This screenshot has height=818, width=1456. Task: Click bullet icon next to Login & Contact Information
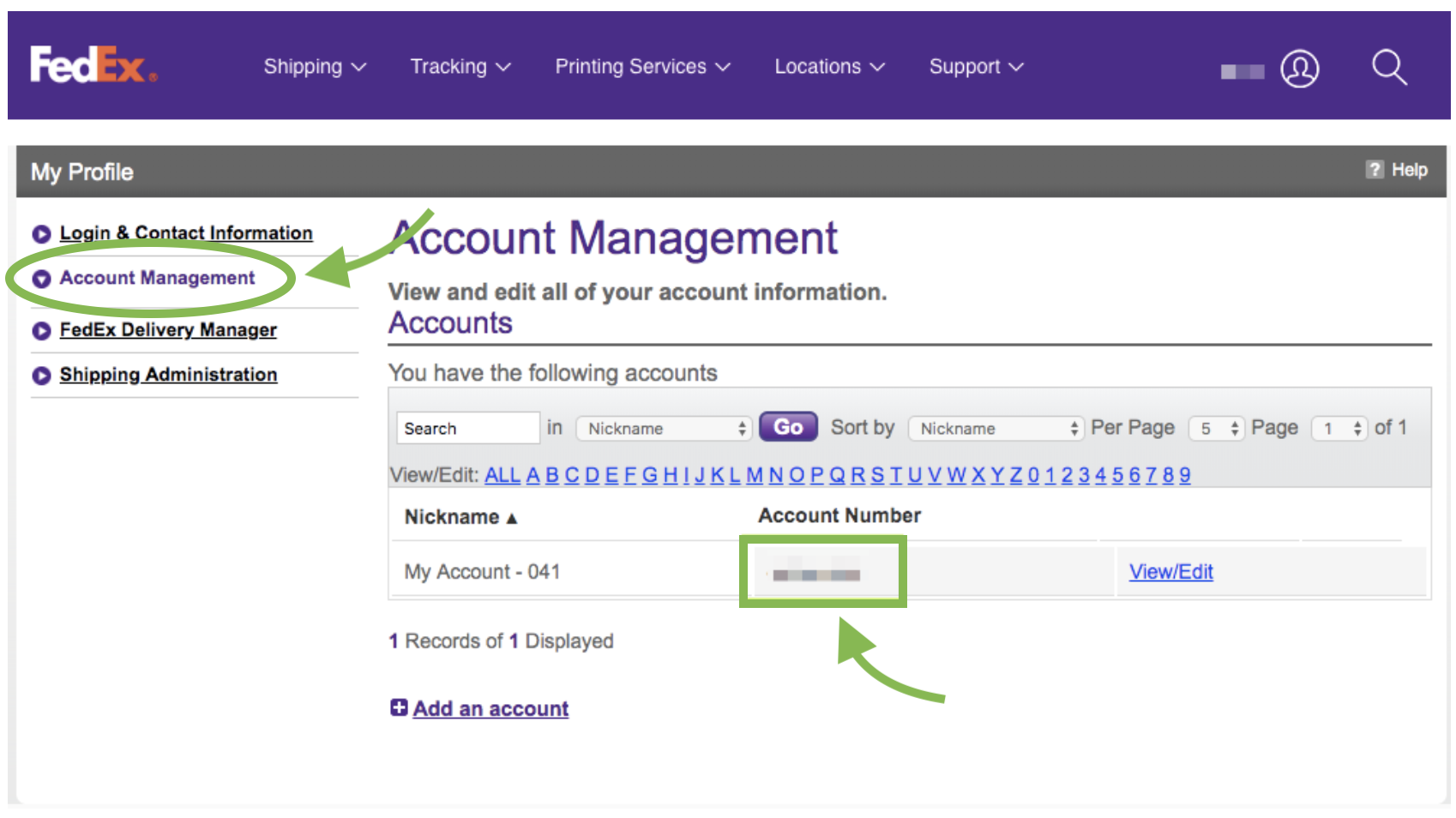(41, 233)
